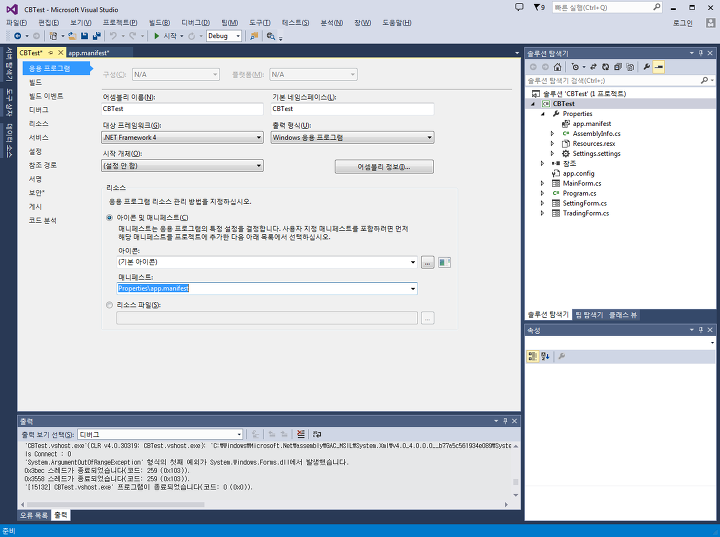The width and height of the screenshot is (720, 537).
Task: Close the CBTest document tab
Action: (x=60, y=53)
